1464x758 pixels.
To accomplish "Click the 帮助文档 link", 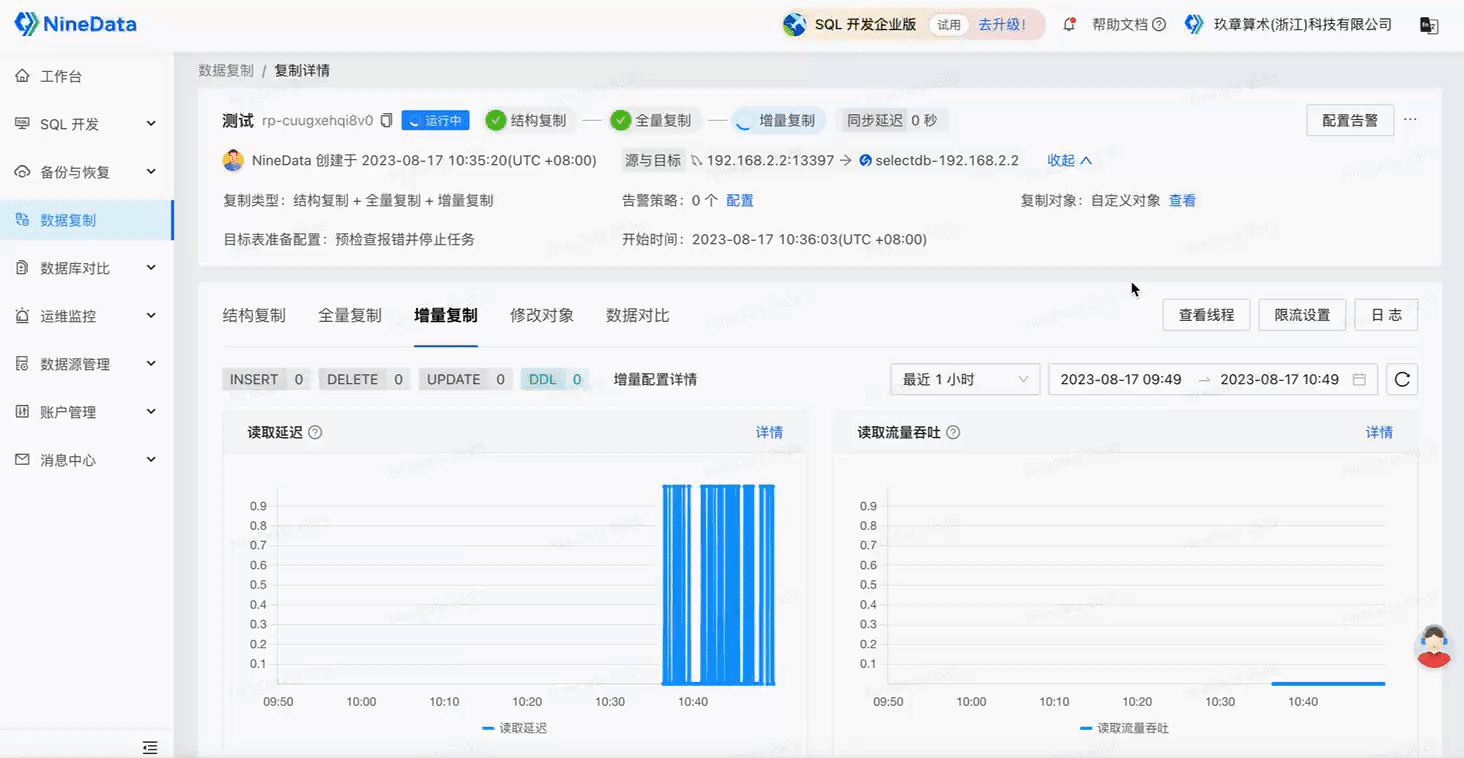I will (x=1120, y=24).
